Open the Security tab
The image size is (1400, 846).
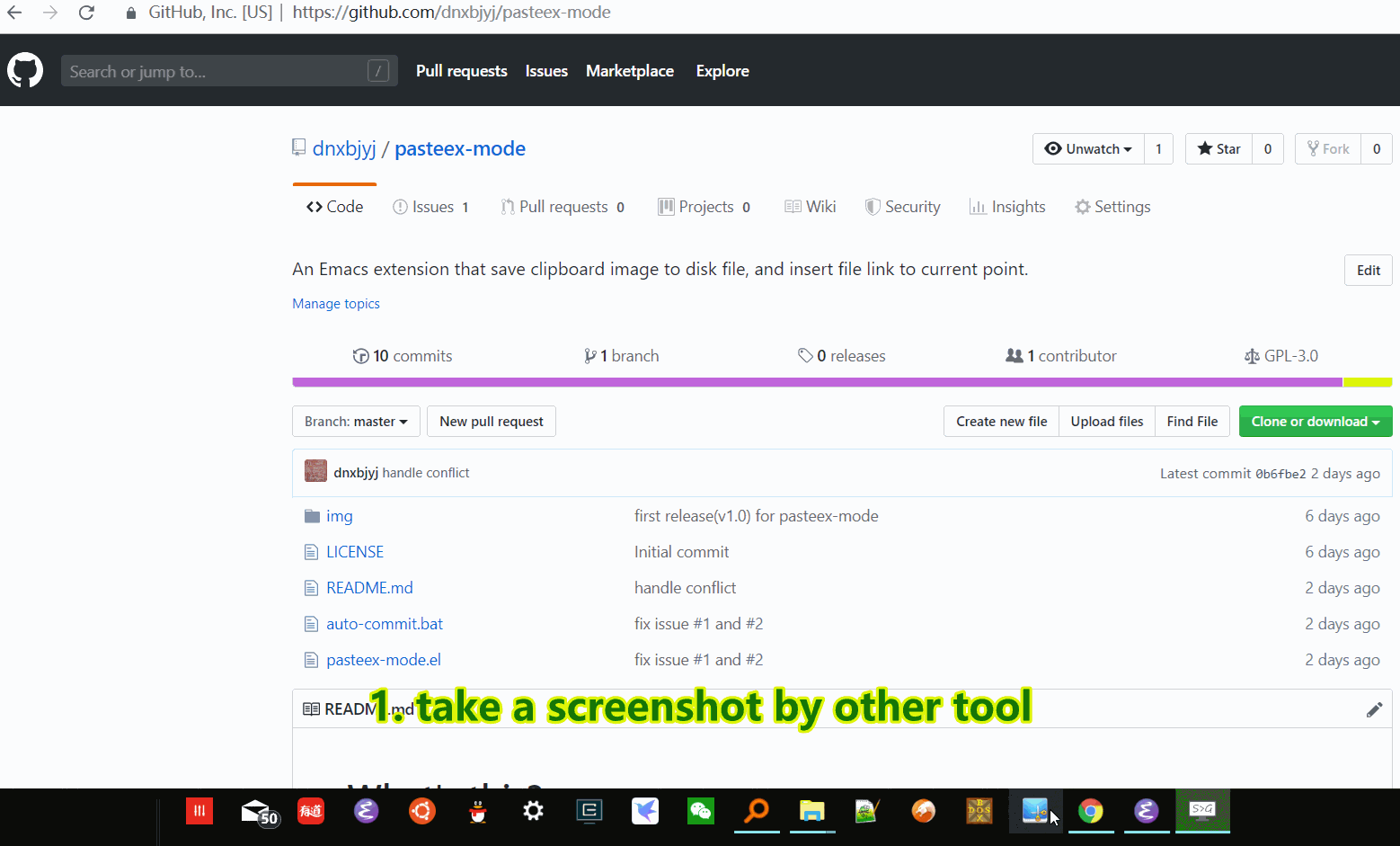coord(902,207)
